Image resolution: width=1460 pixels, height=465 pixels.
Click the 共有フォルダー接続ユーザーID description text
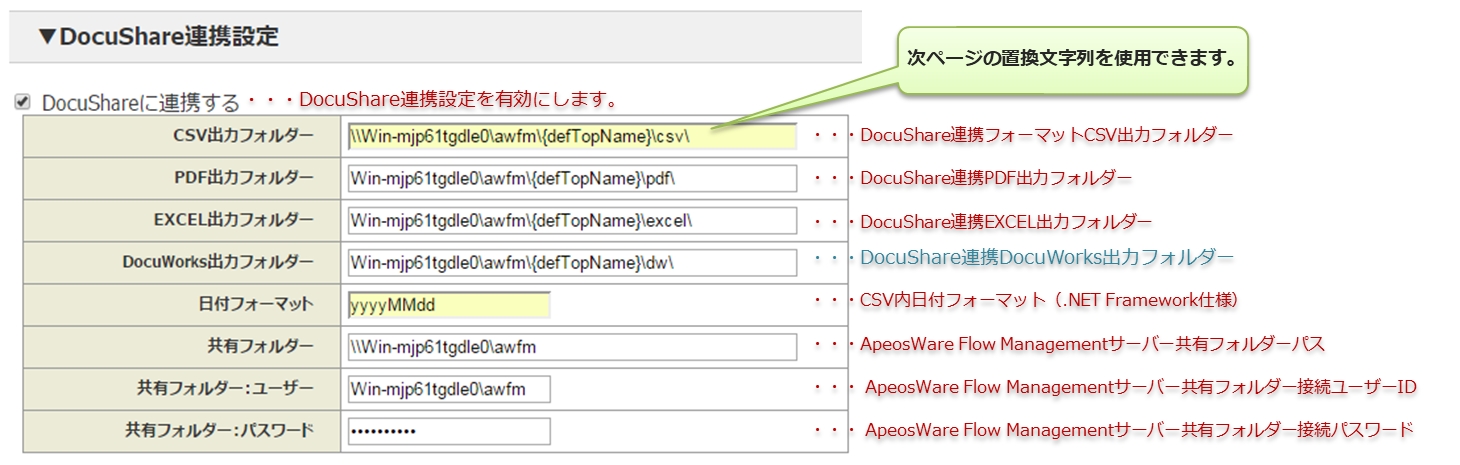[1140, 387]
